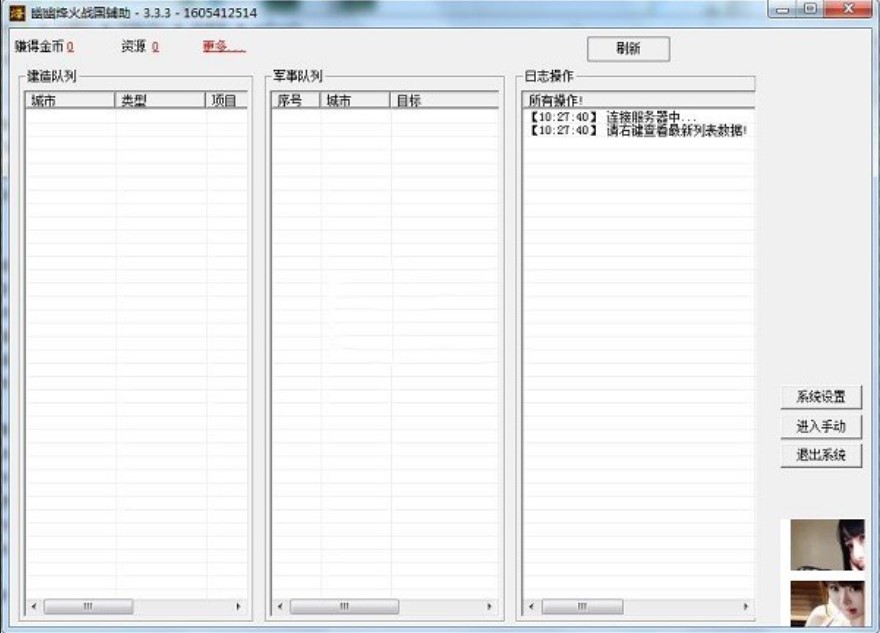Click right arrow of 军事队列 scrollbar
Image resolution: width=880 pixels, height=633 pixels.
point(490,605)
